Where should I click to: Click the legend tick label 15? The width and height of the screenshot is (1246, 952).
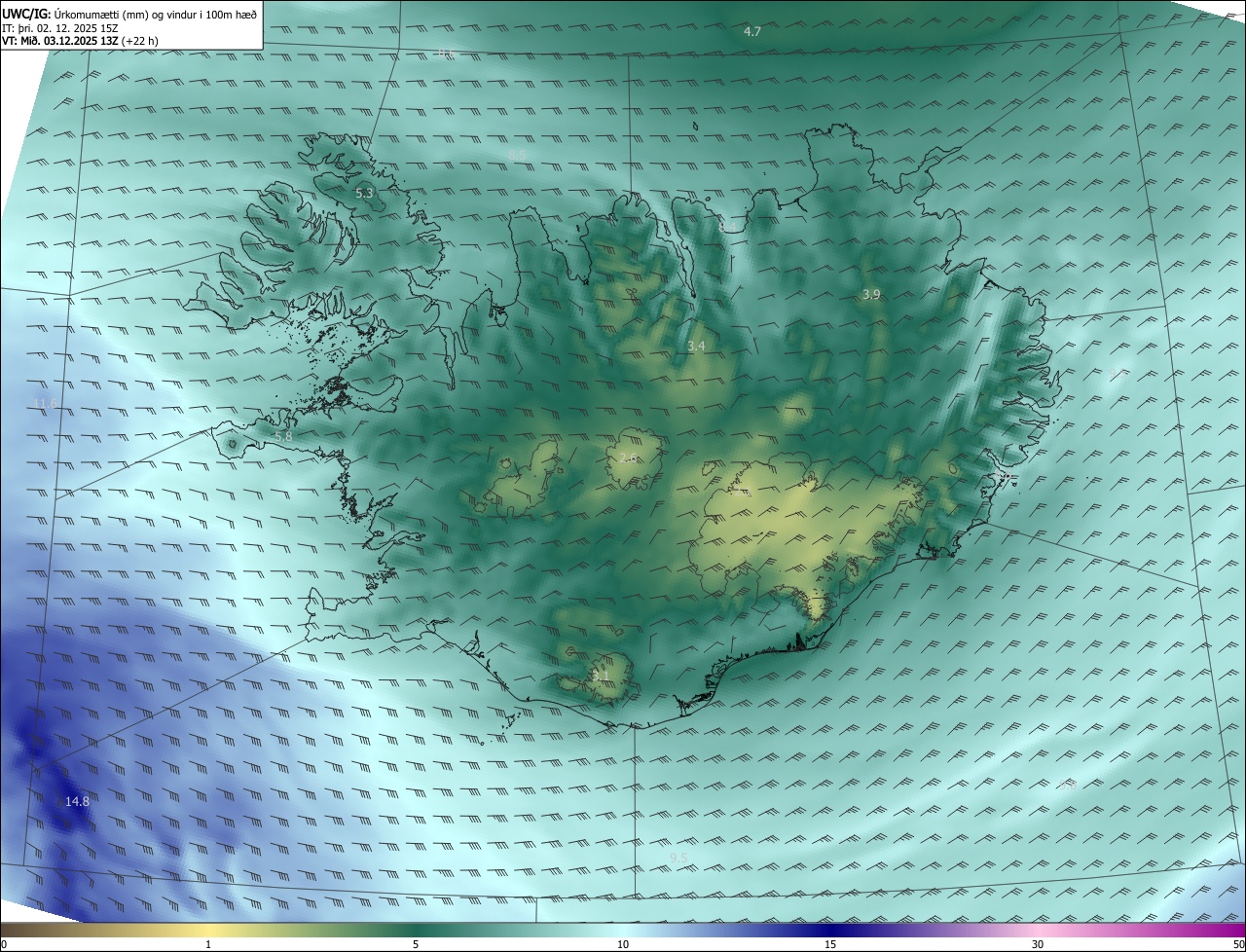(x=830, y=945)
